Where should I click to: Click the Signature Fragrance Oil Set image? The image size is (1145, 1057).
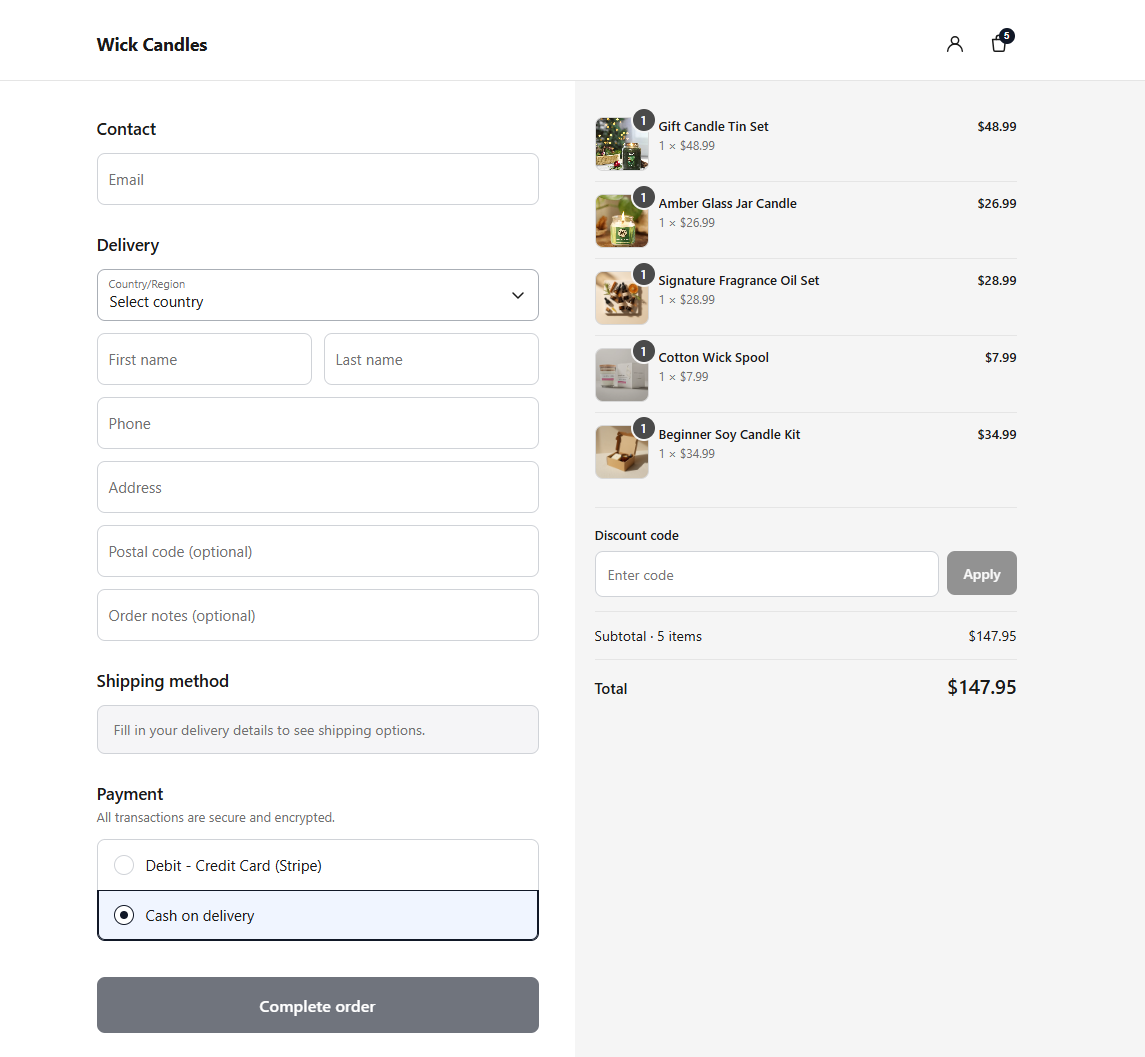tap(621, 298)
